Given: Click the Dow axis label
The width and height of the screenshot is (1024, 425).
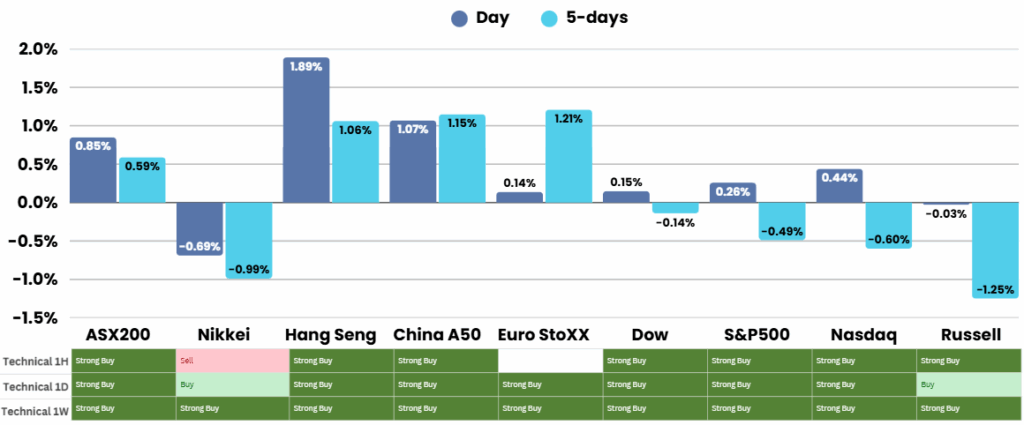Looking at the screenshot, I should pyautogui.click(x=649, y=334).
